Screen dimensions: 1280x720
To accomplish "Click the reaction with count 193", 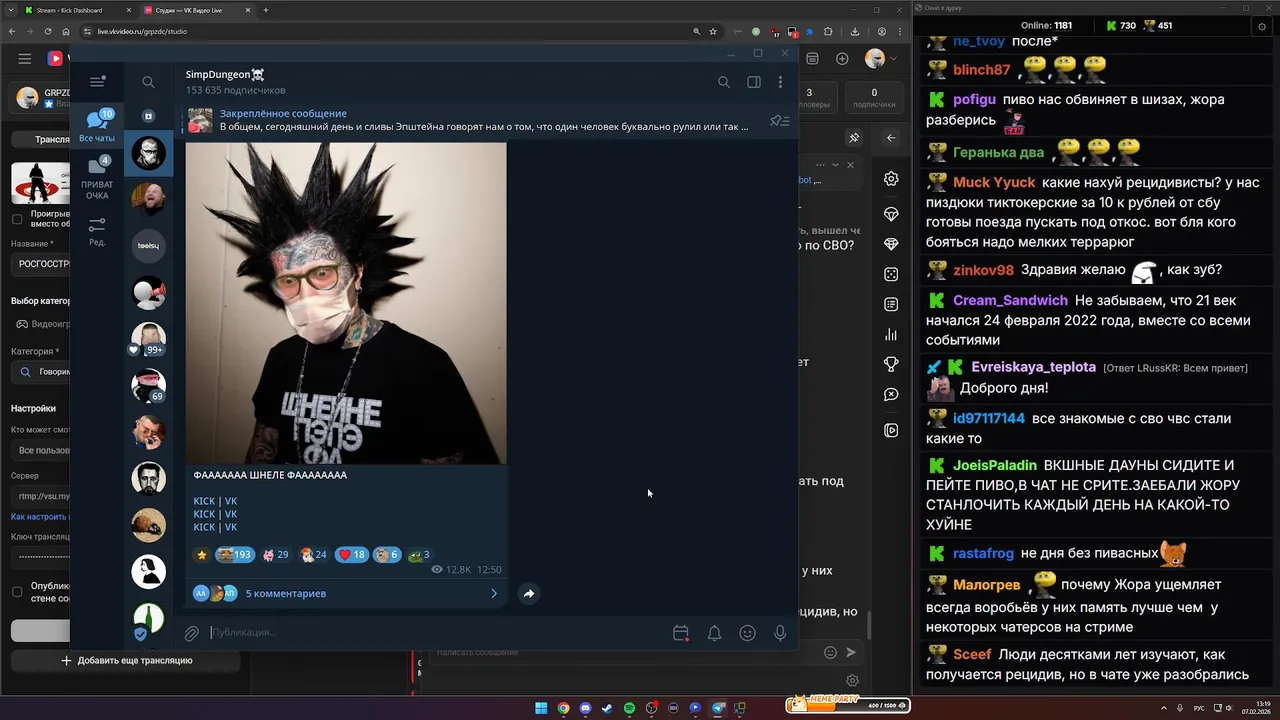I will pyautogui.click(x=234, y=555).
